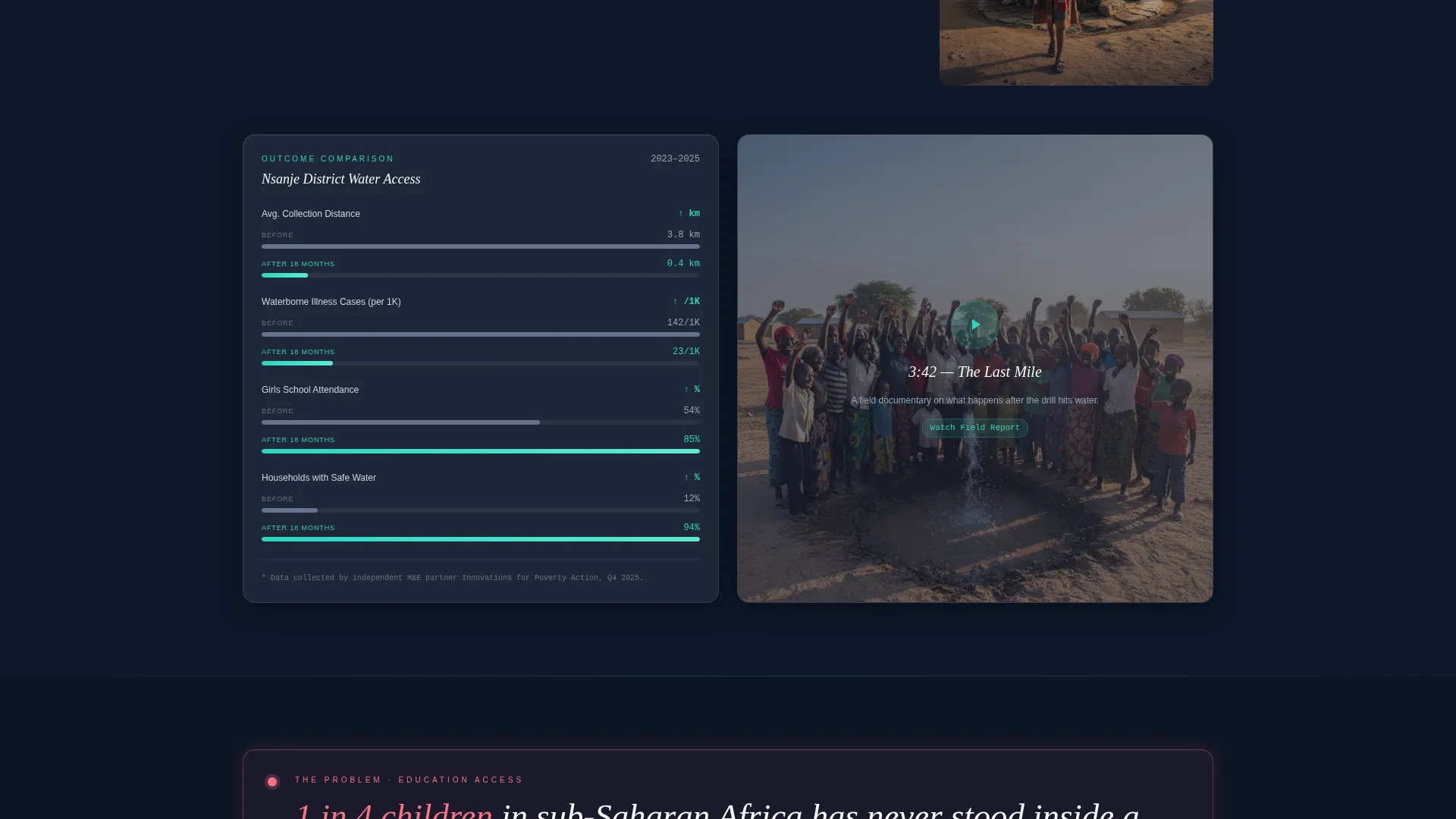Click THE PROBLEM · EDUCATION ACCESS heading

point(409,780)
